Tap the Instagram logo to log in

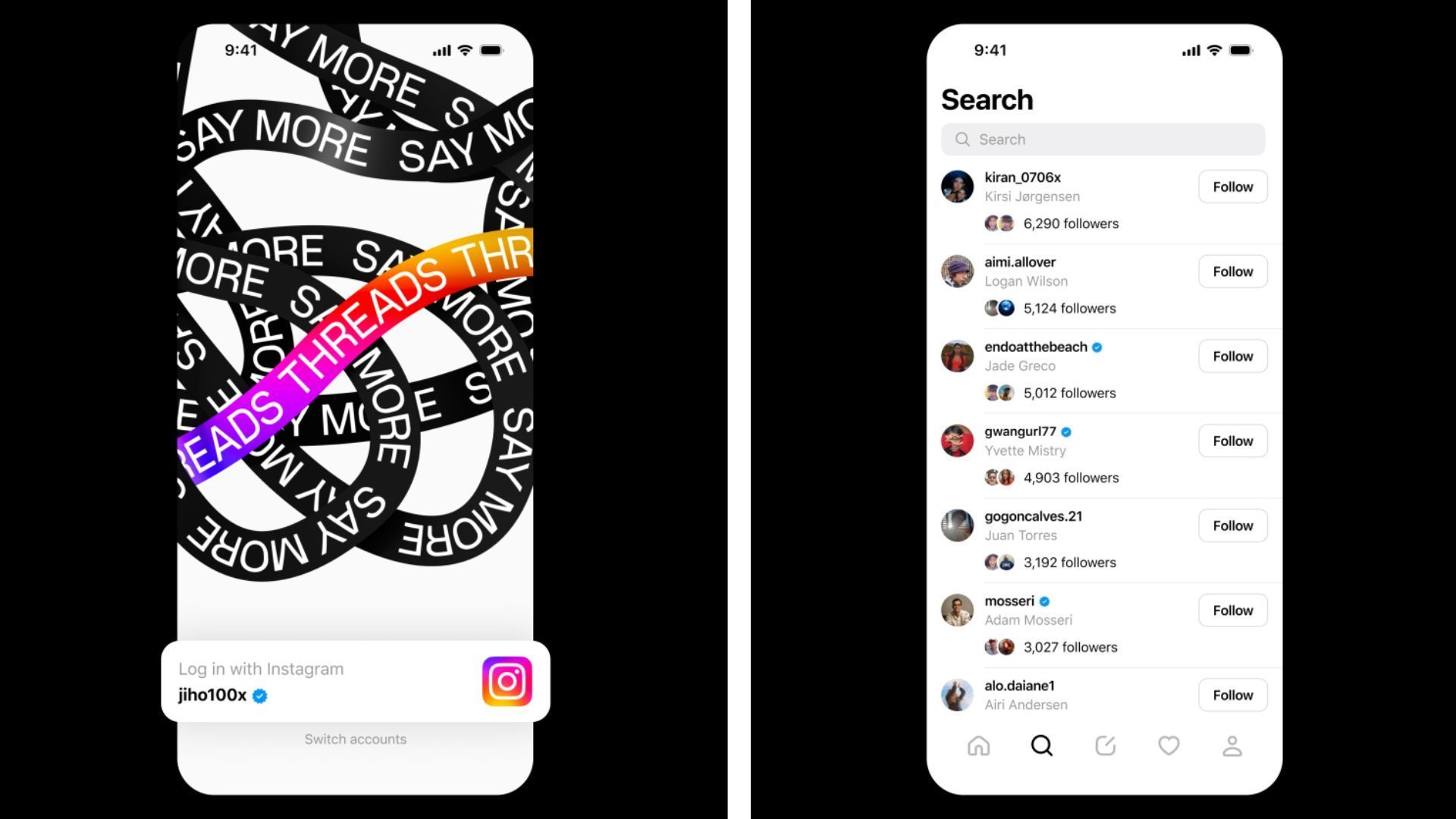click(506, 681)
